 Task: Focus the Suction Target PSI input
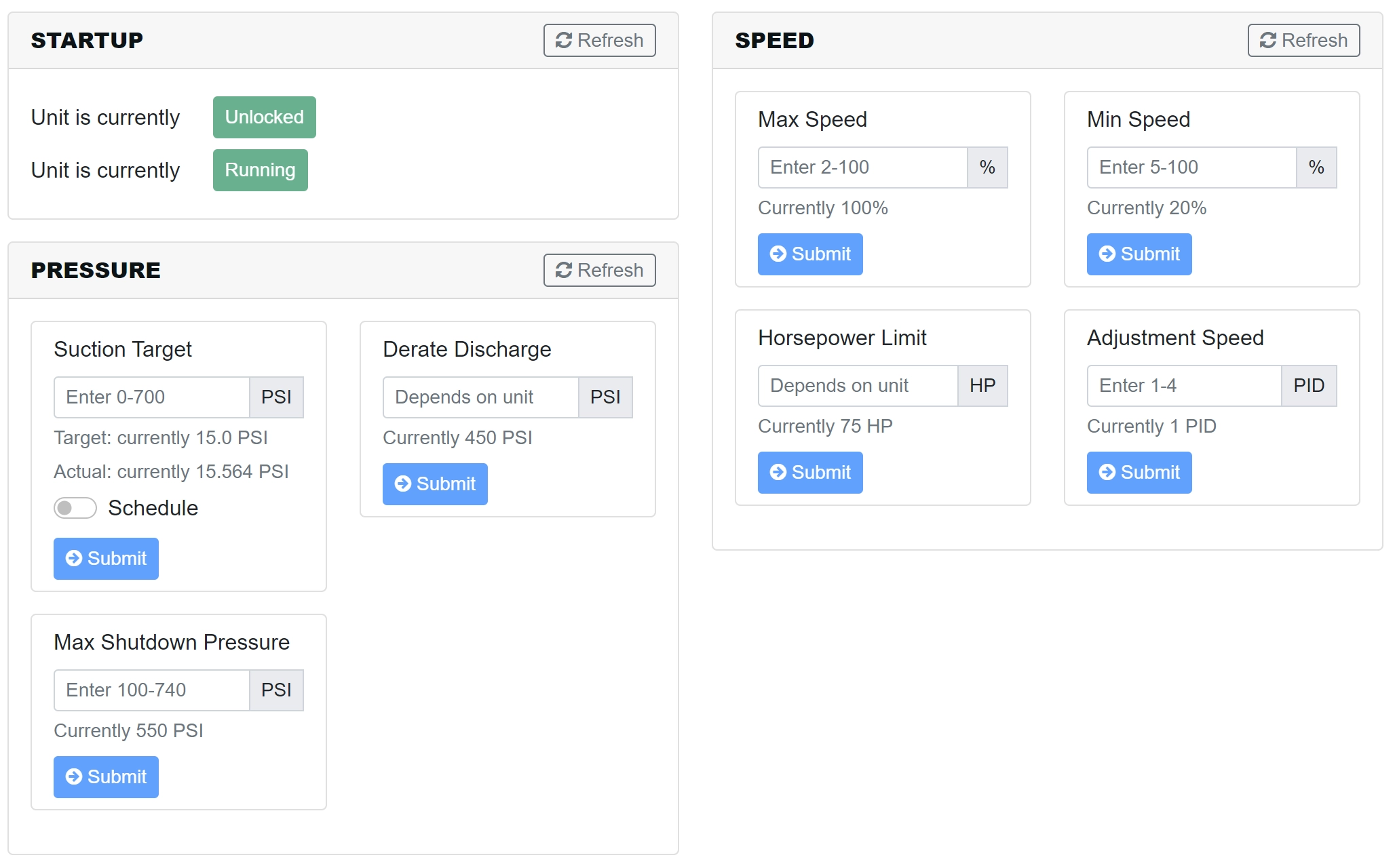[x=151, y=397]
